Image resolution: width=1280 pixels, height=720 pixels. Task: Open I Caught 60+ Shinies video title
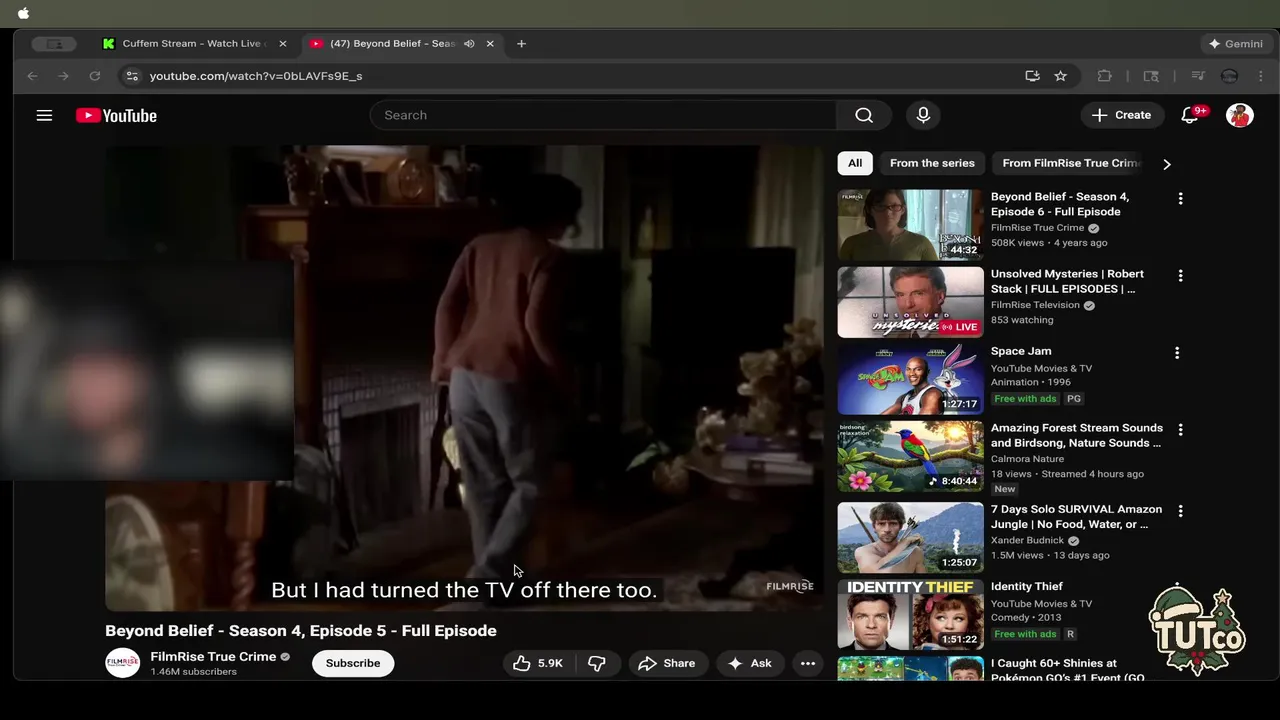pos(1068,670)
